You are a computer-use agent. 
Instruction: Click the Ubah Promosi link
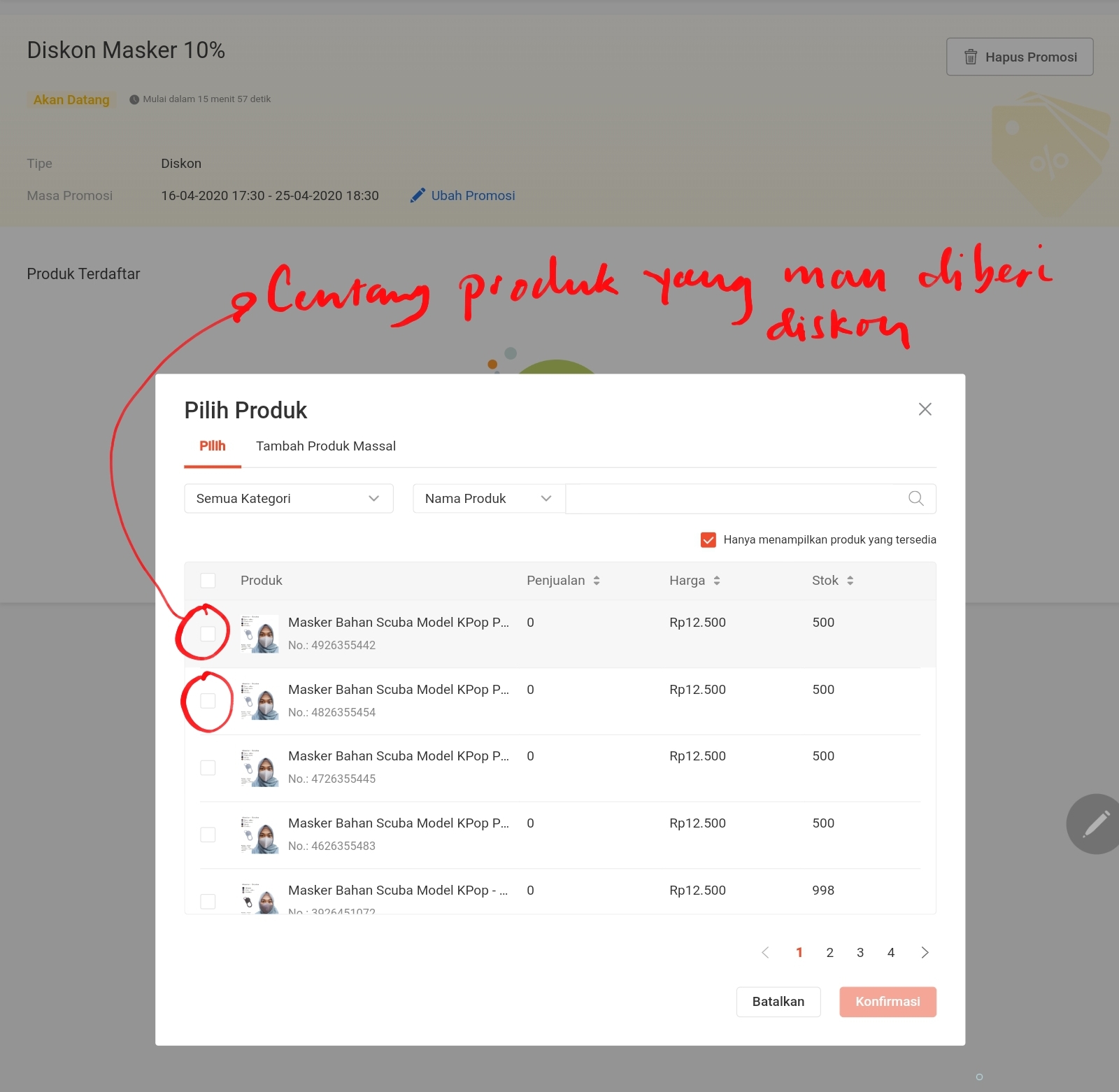point(473,195)
